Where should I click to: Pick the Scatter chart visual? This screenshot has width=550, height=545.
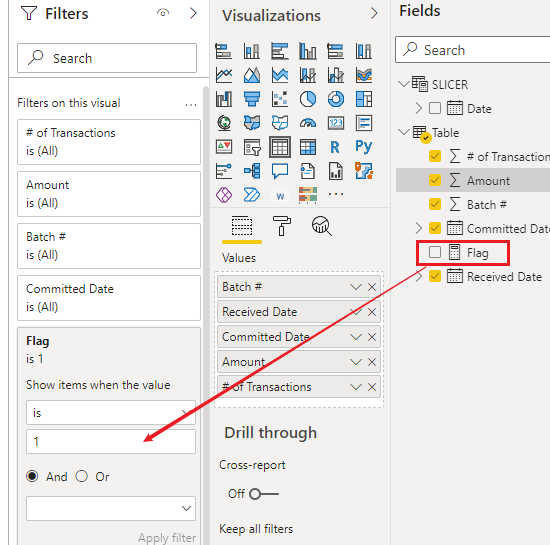280,99
